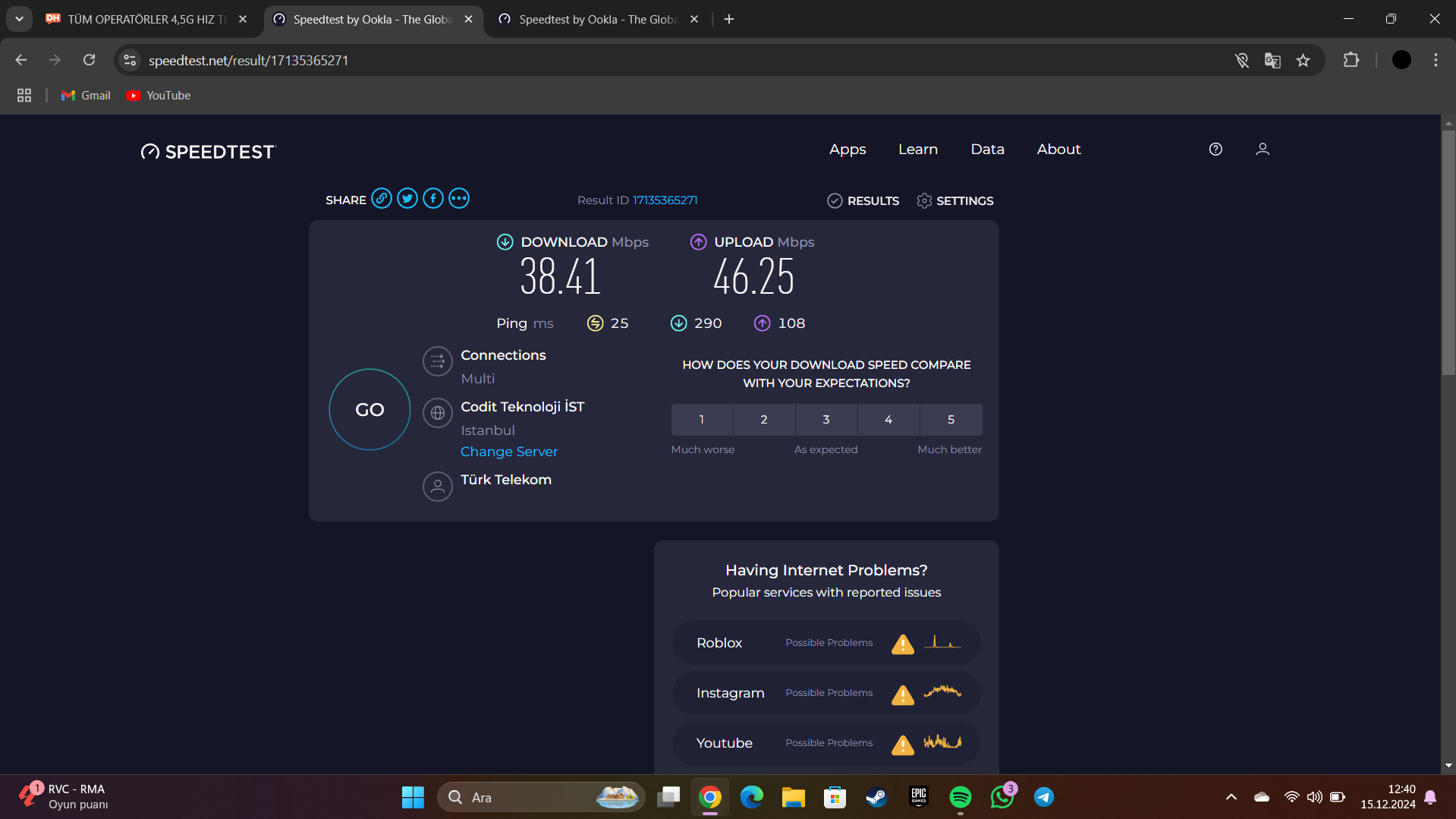The width and height of the screenshot is (1456, 819).
Task: Open the Youtube possible problems row
Action: click(826, 743)
